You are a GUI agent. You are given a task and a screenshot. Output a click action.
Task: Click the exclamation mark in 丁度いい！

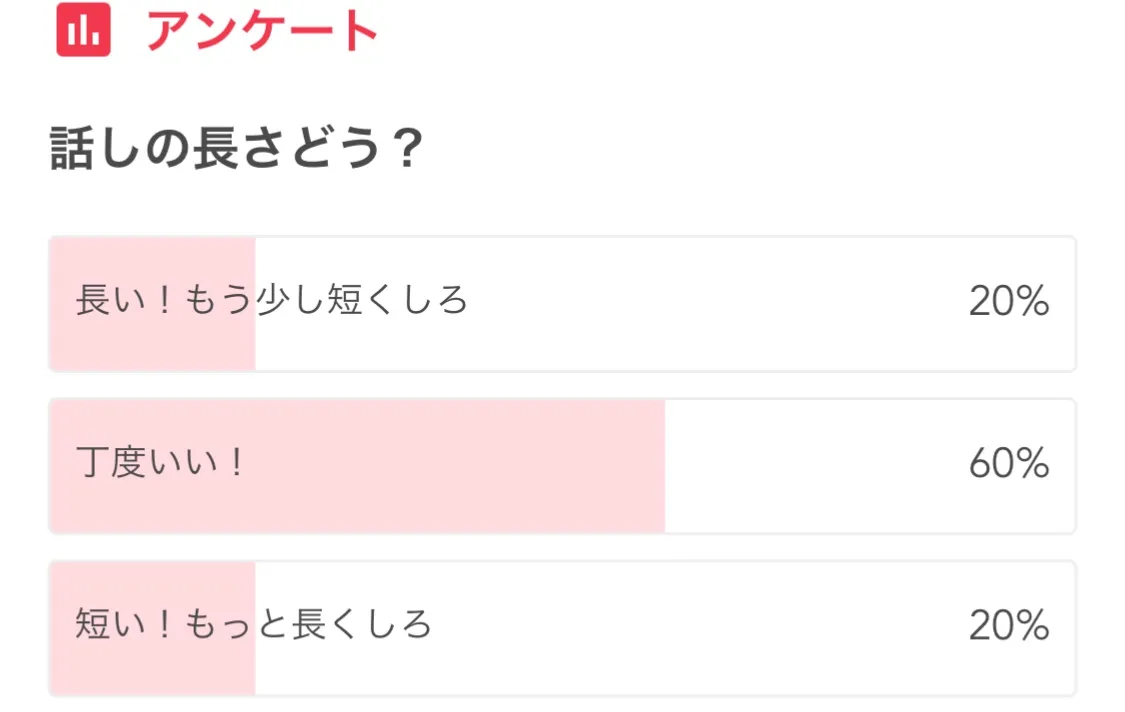pyautogui.click(x=235, y=463)
